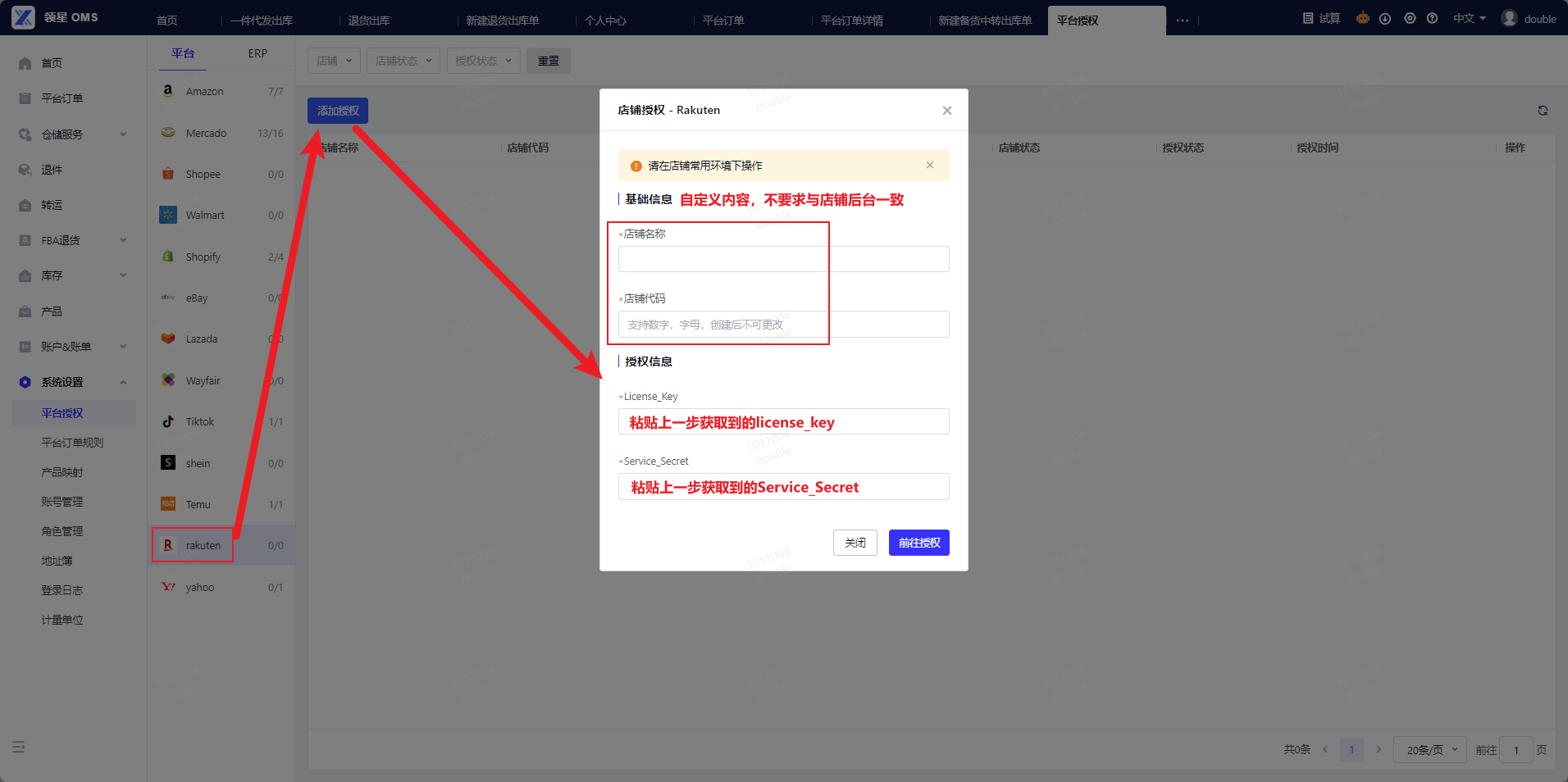The image size is (1568, 782).
Task: Open the 20条/页 page size dropdown
Action: point(1430,750)
